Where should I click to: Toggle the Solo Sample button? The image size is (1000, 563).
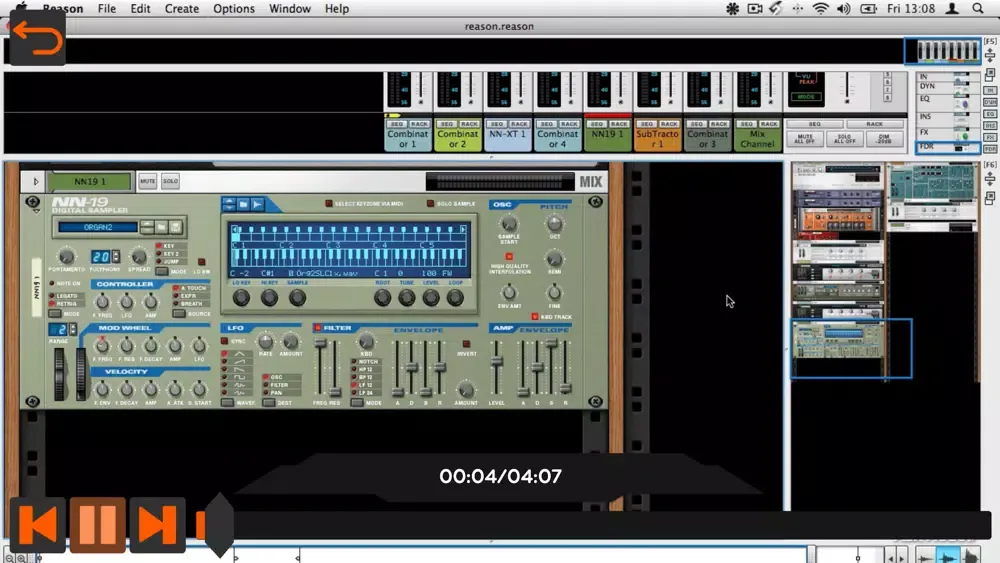[x=430, y=203]
